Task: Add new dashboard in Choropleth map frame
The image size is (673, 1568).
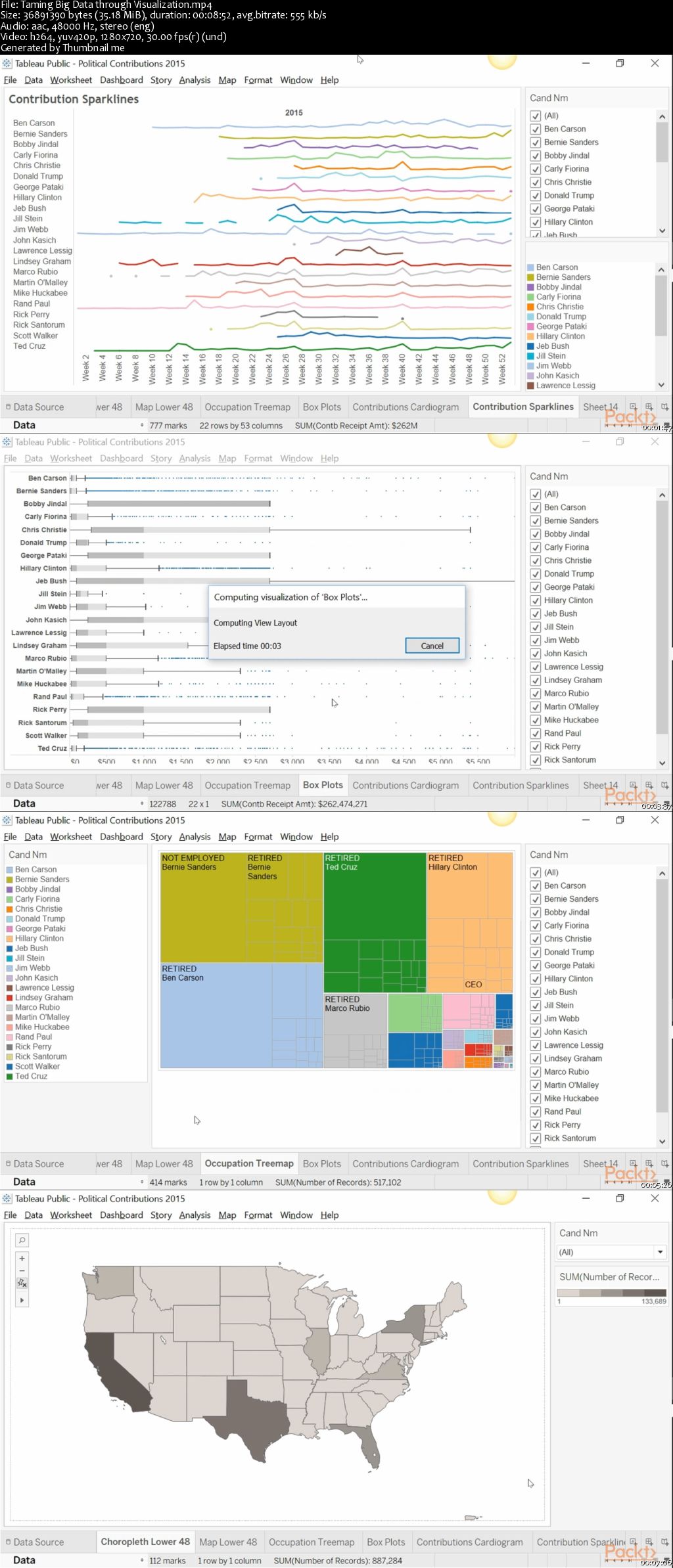Action: pos(649,1542)
